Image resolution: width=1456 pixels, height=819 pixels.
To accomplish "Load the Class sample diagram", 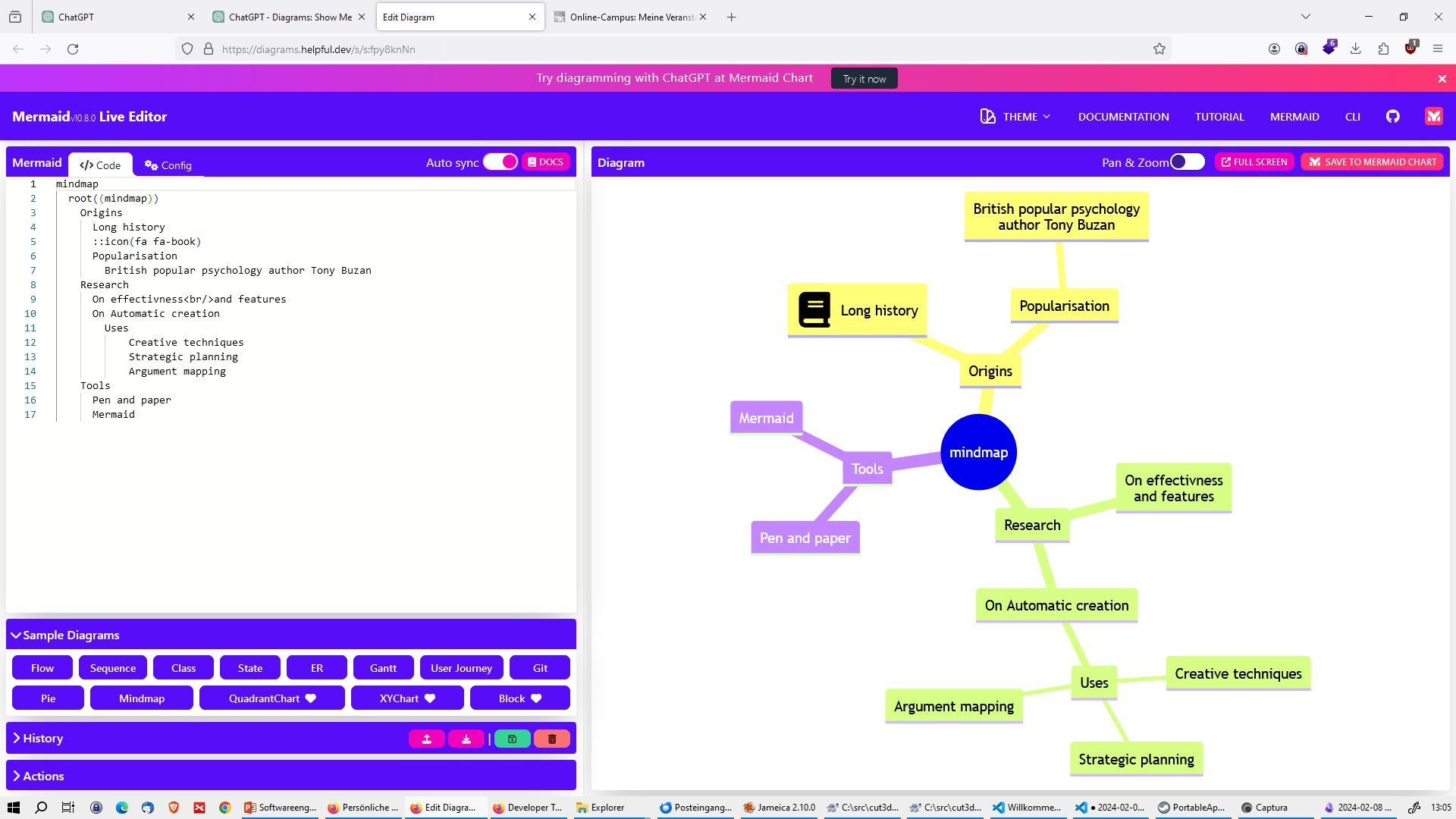I will point(184,668).
